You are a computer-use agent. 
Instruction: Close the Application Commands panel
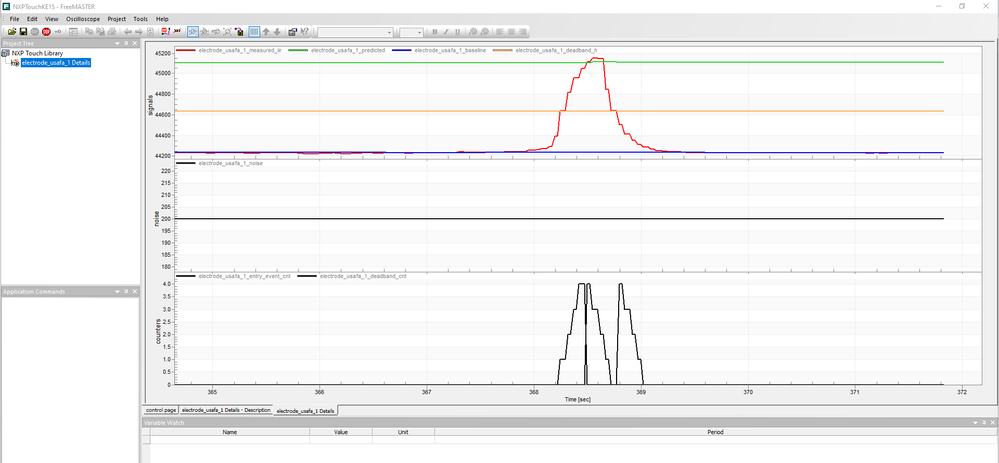[134, 292]
